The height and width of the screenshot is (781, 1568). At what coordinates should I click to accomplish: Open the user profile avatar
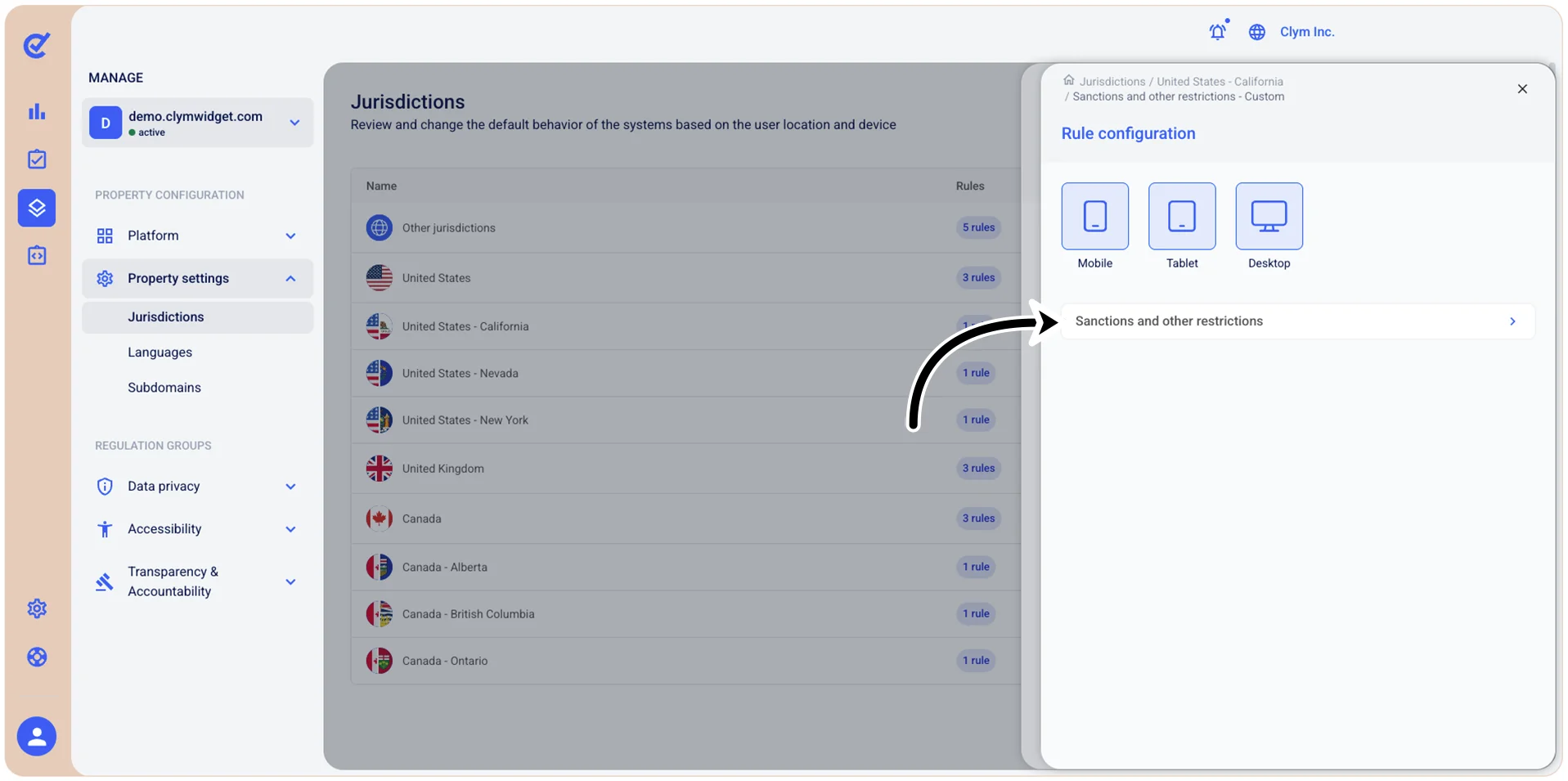coord(37,737)
